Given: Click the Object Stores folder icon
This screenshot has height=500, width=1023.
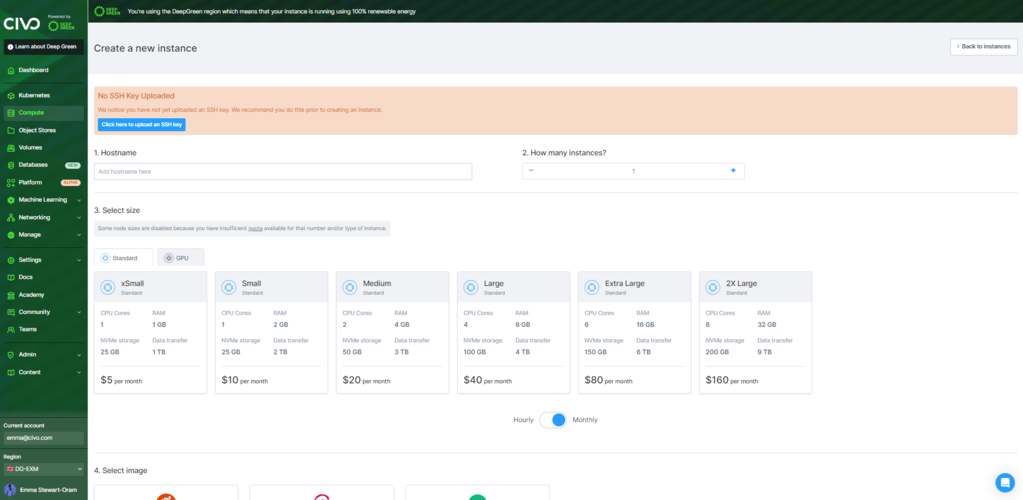Looking at the screenshot, I should pos(11,130).
